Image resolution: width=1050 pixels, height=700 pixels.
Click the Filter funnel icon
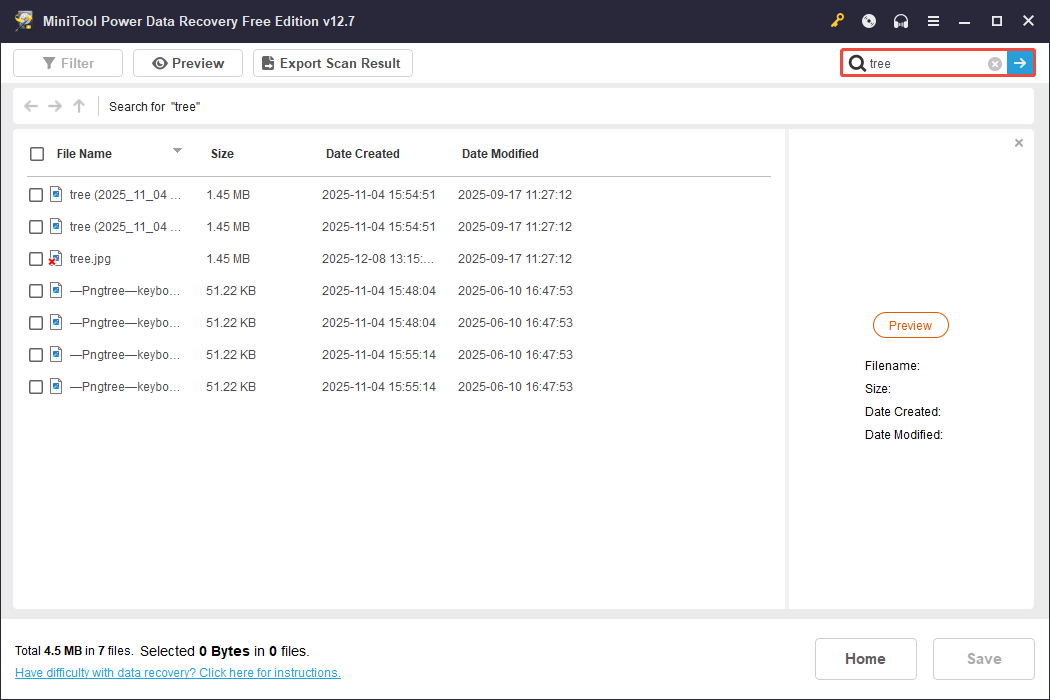click(x=48, y=62)
